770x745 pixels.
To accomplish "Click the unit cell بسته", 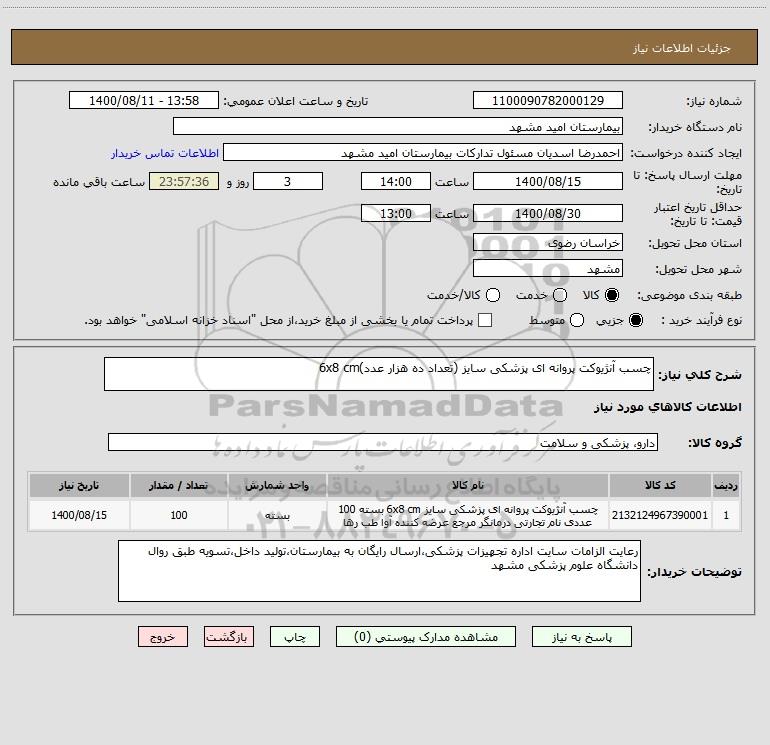I will [x=277, y=515].
